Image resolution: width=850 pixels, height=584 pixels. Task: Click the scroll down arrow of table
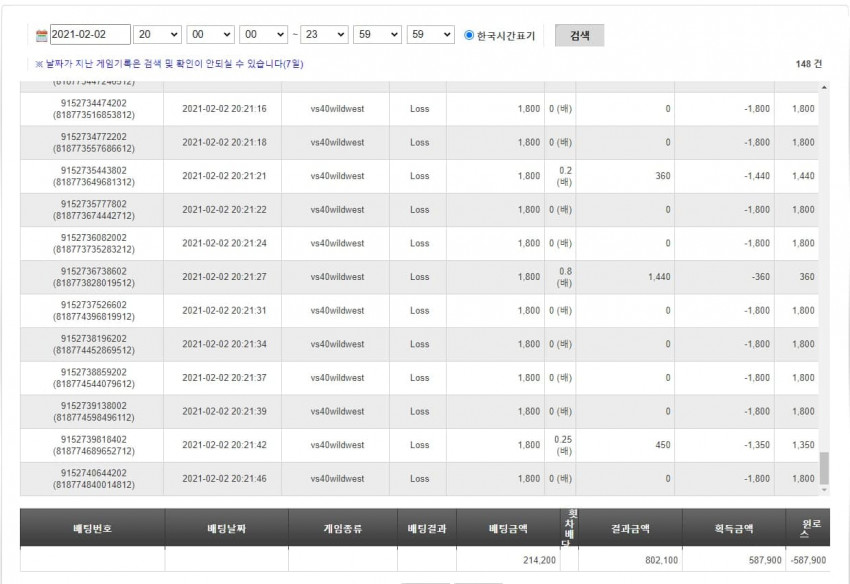[x=824, y=490]
